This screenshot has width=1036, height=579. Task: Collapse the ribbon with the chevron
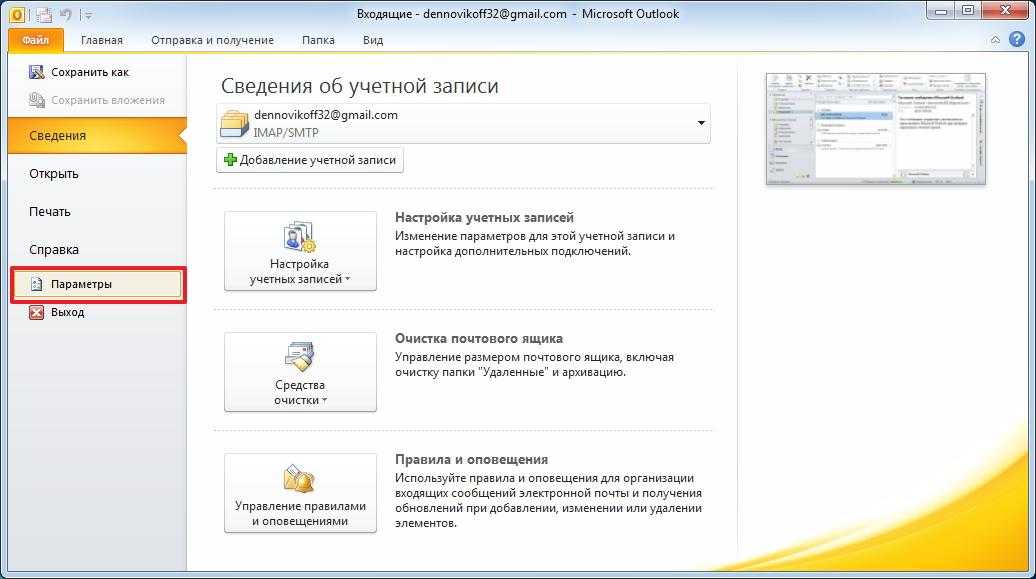[x=995, y=40]
